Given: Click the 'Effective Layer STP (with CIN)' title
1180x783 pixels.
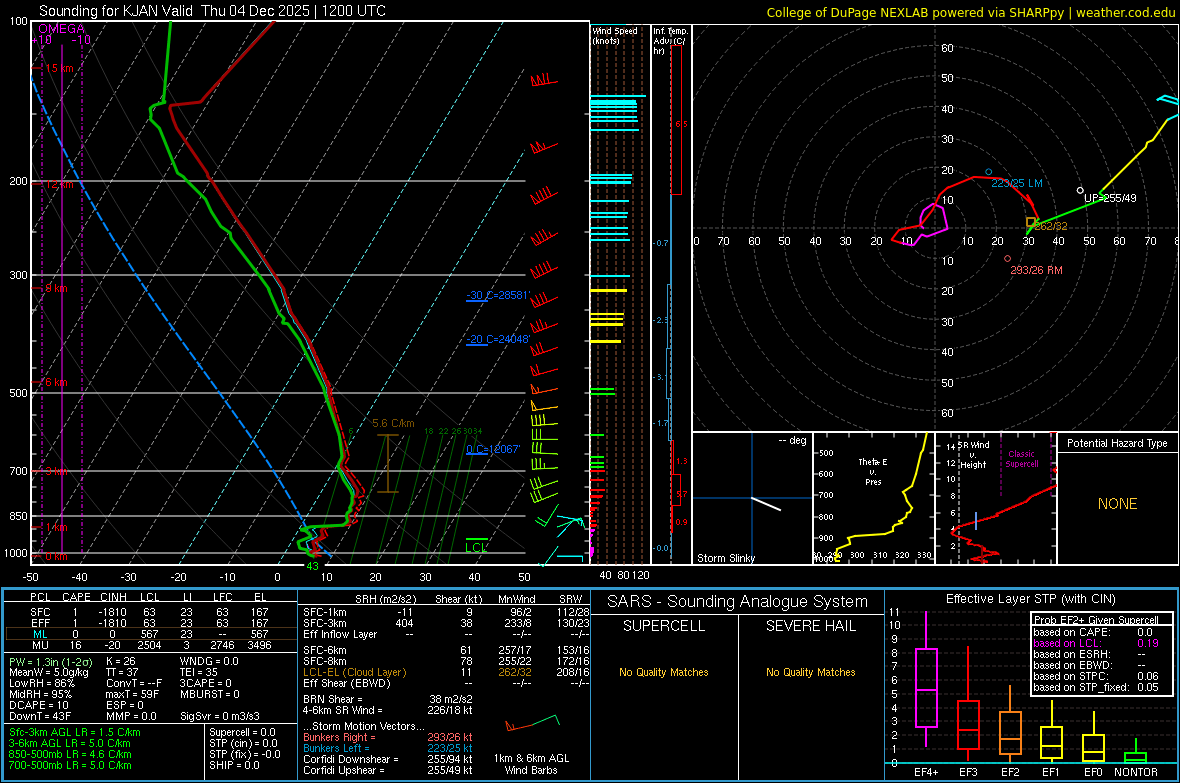Looking at the screenshot, I should click(1030, 599).
